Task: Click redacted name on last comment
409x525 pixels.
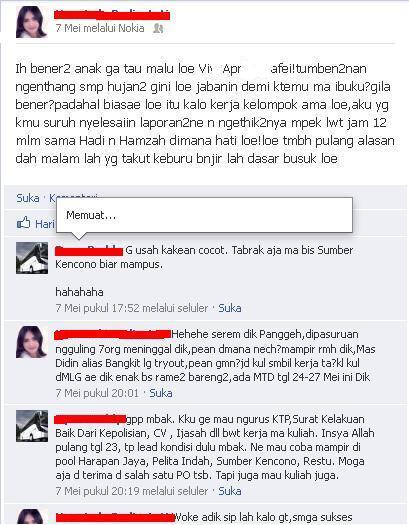Action: point(115,517)
